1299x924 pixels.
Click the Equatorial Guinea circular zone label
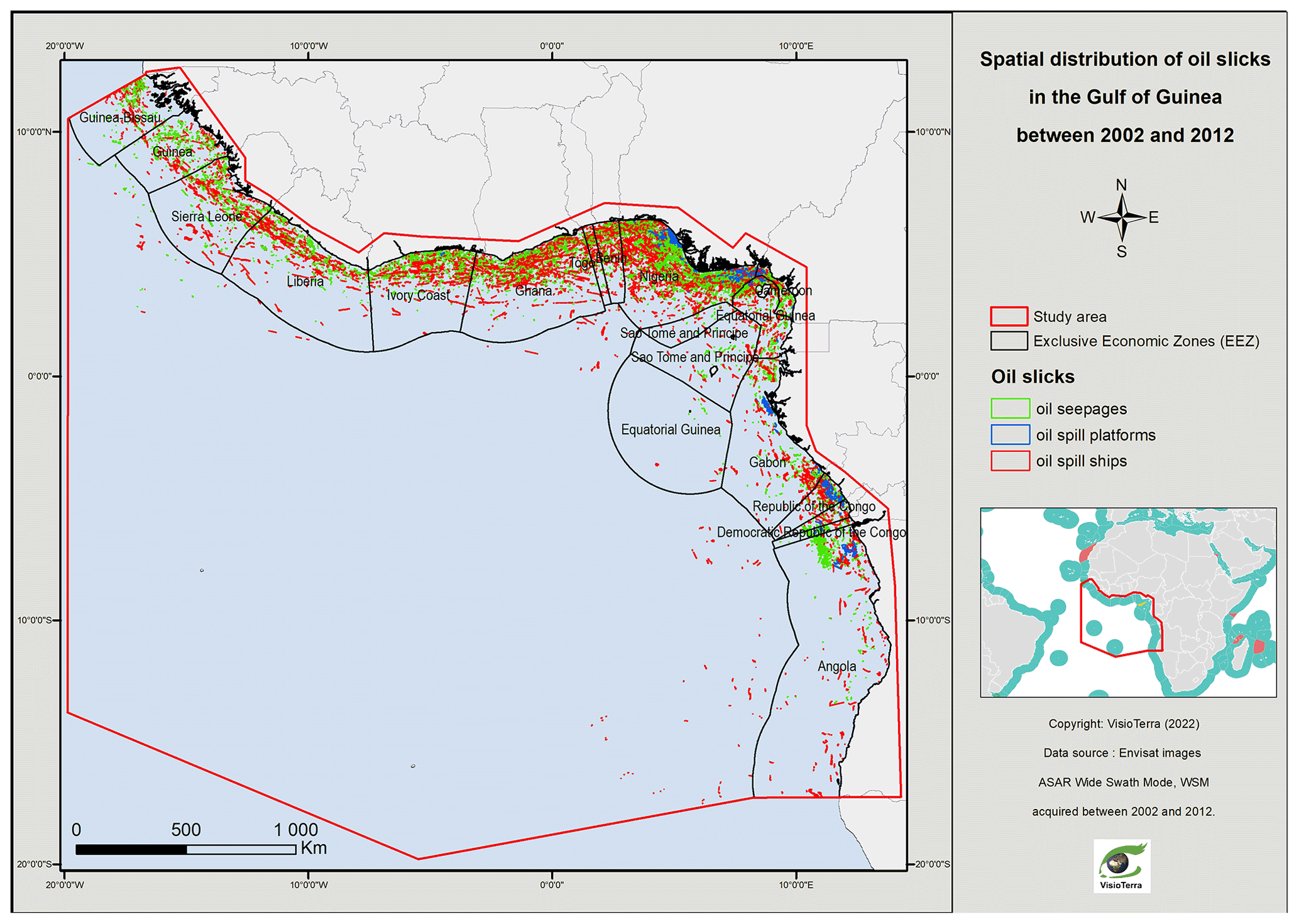pyautogui.click(x=671, y=430)
